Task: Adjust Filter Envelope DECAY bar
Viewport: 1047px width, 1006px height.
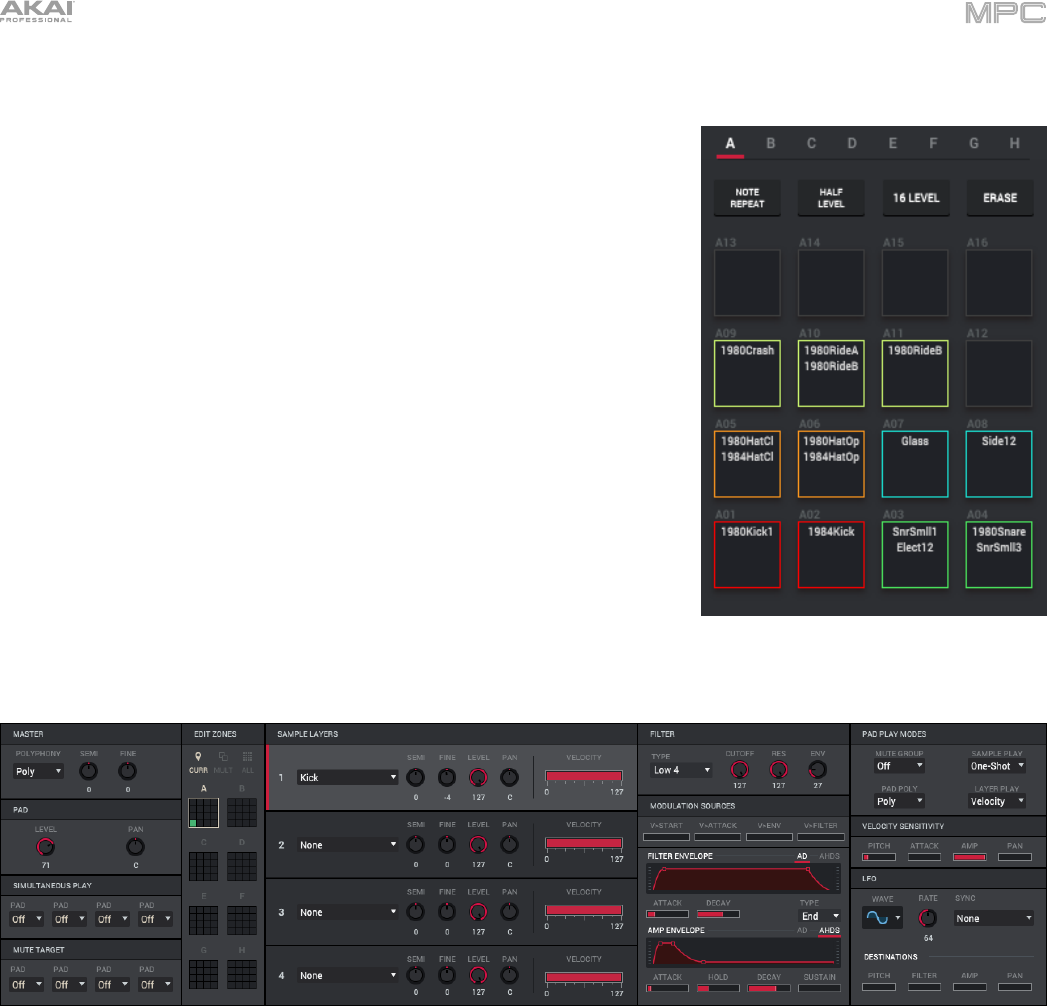Action: coord(718,915)
